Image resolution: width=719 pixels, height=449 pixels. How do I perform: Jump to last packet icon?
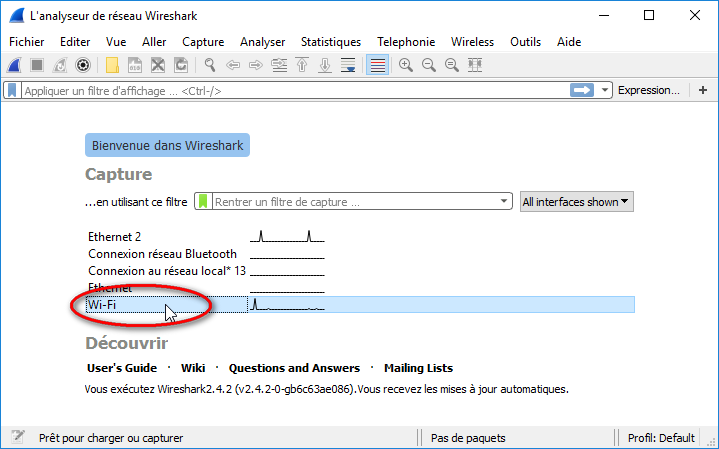[x=325, y=65]
